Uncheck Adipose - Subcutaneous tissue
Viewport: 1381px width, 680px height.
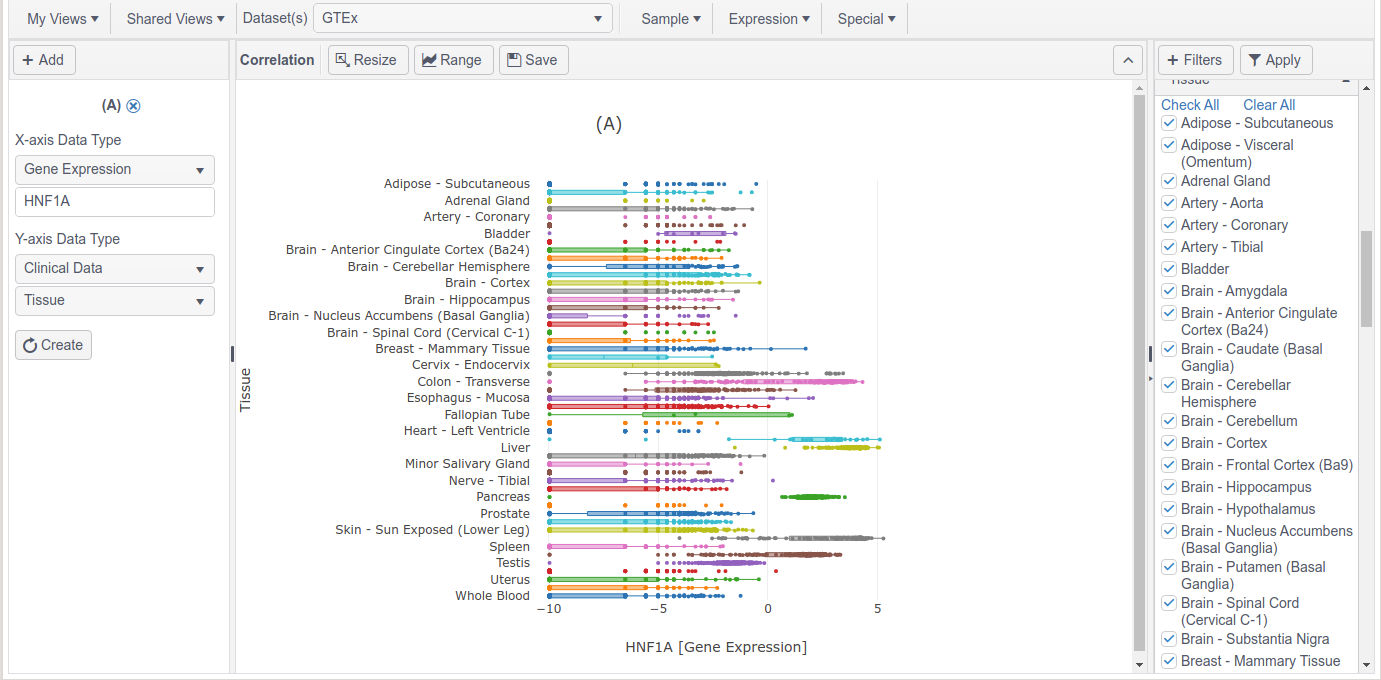(x=1168, y=123)
